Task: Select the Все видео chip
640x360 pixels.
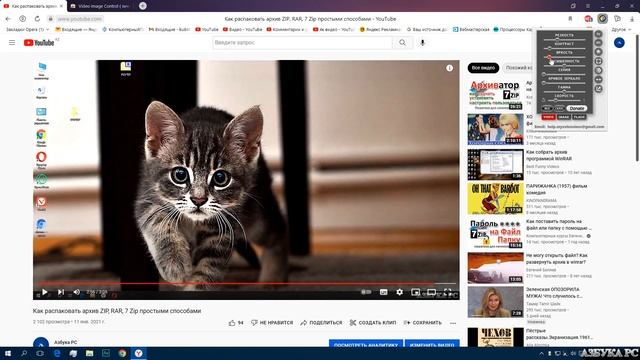Action: (x=483, y=68)
